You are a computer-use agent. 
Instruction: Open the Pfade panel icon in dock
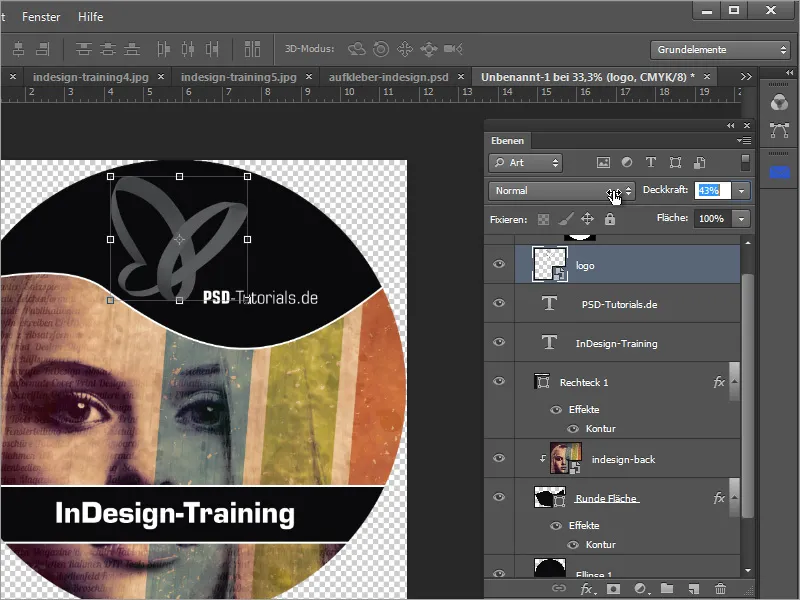pos(779,130)
